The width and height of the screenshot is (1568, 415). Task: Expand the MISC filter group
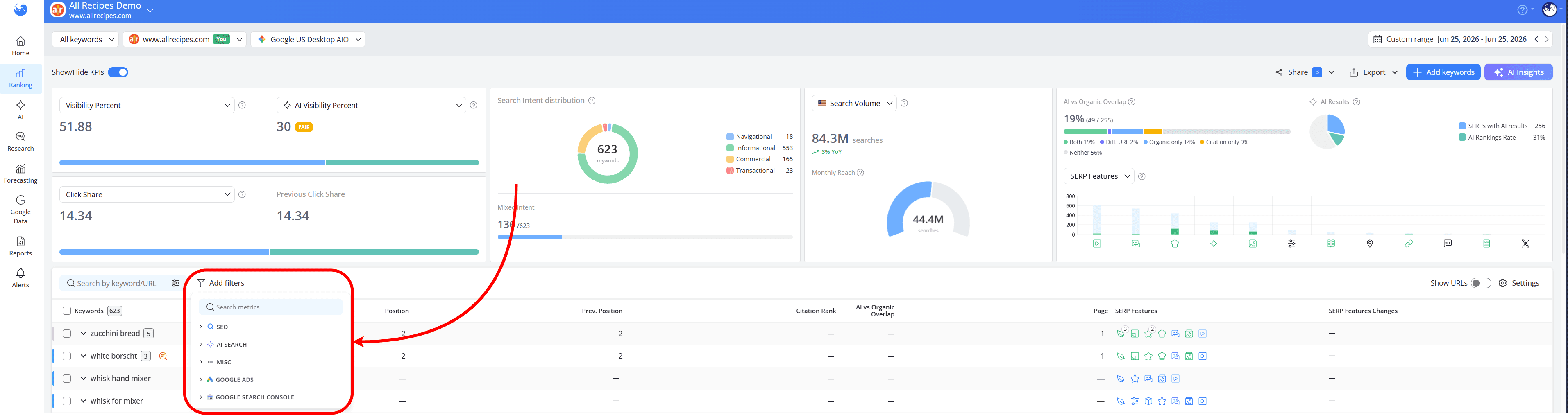(x=201, y=362)
